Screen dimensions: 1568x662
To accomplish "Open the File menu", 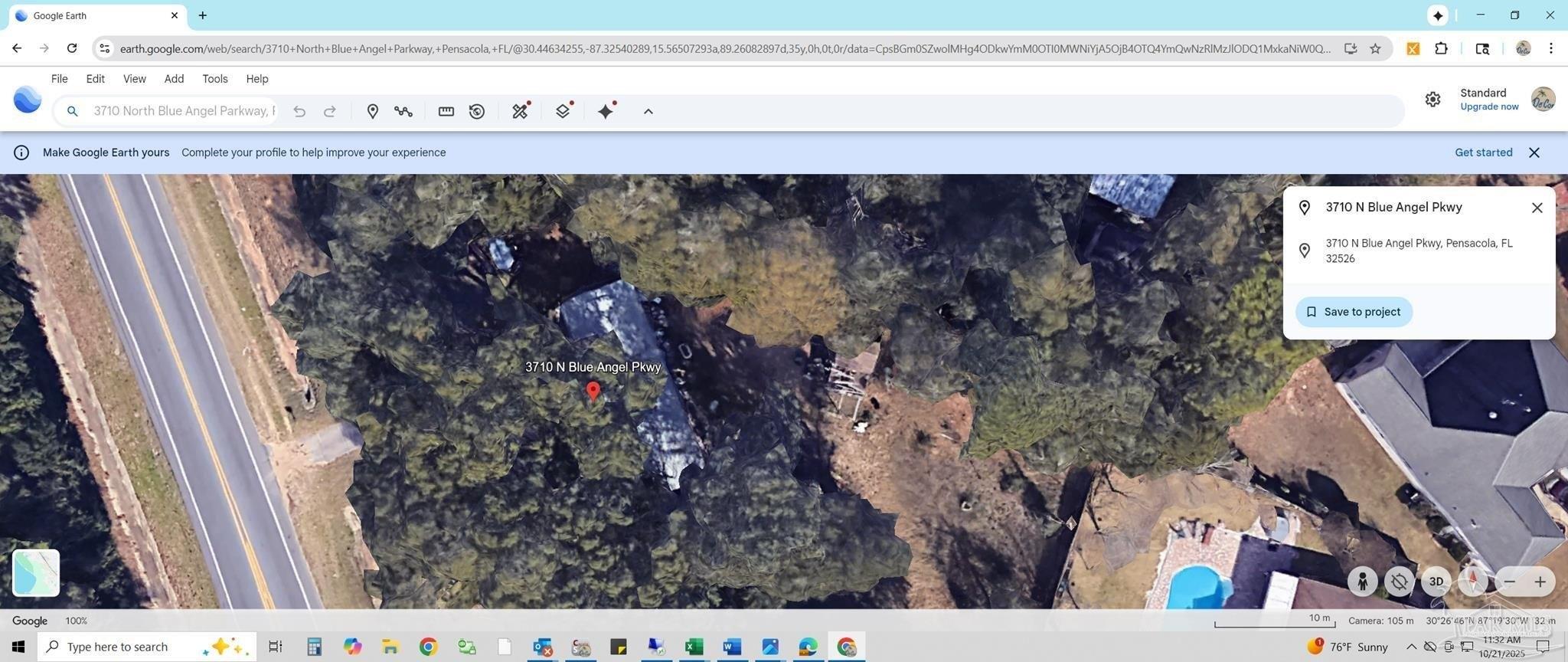I will click(59, 79).
